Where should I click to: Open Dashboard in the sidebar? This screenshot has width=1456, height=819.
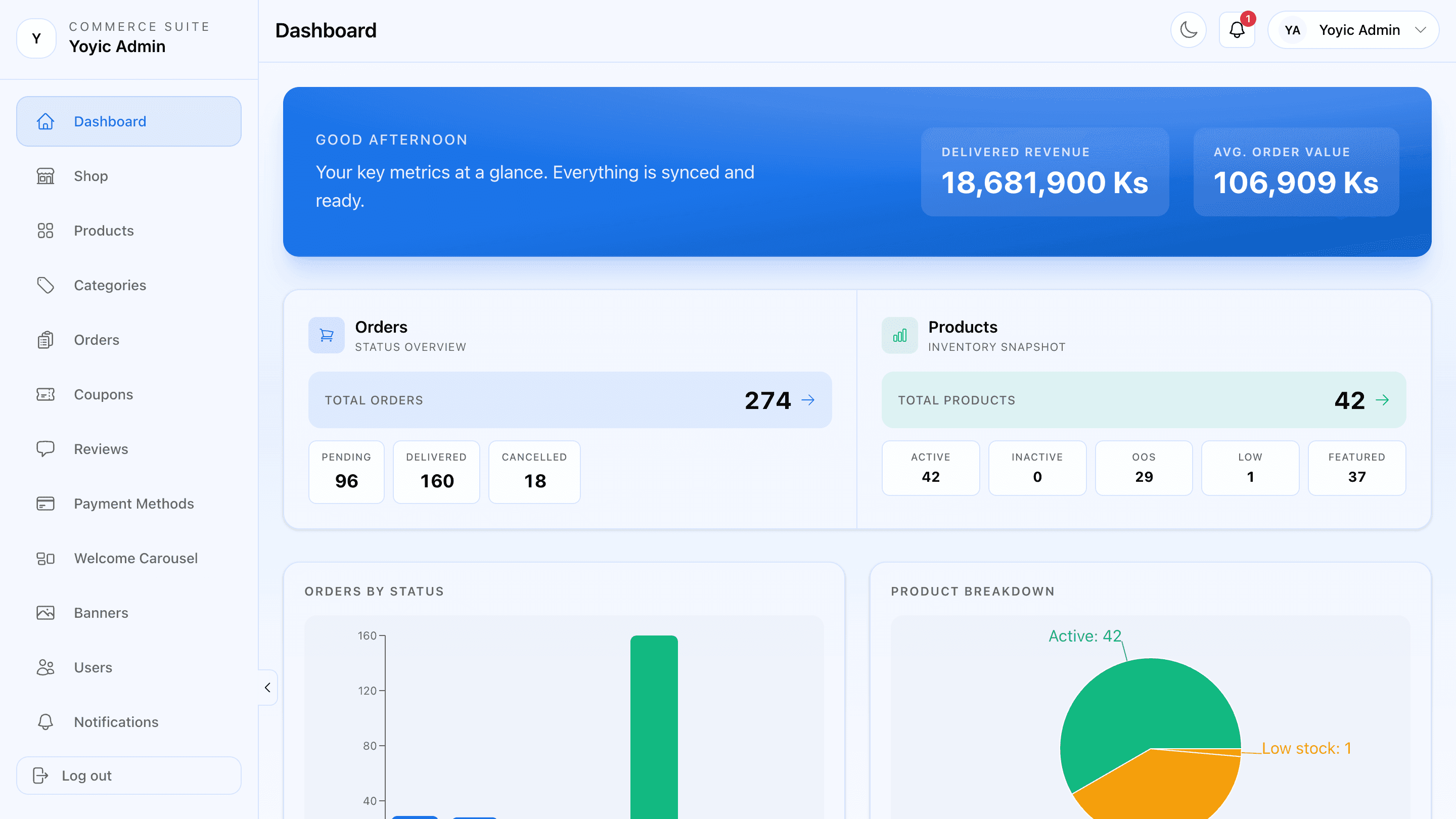pyautogui.click(x=129, y=121)
